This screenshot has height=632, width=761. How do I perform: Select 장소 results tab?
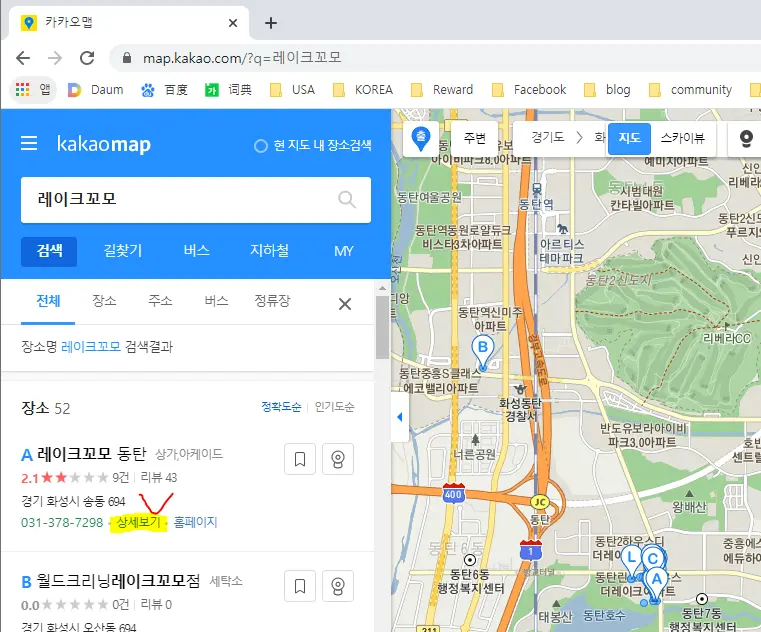point(104,301)
